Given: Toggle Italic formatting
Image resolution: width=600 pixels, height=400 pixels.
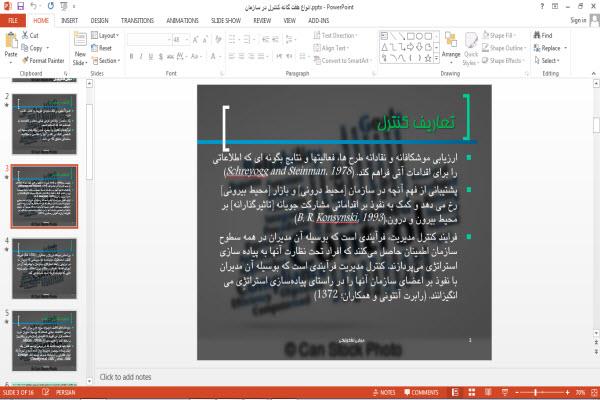Looking at the screenshot, I should tap(141, 57).
